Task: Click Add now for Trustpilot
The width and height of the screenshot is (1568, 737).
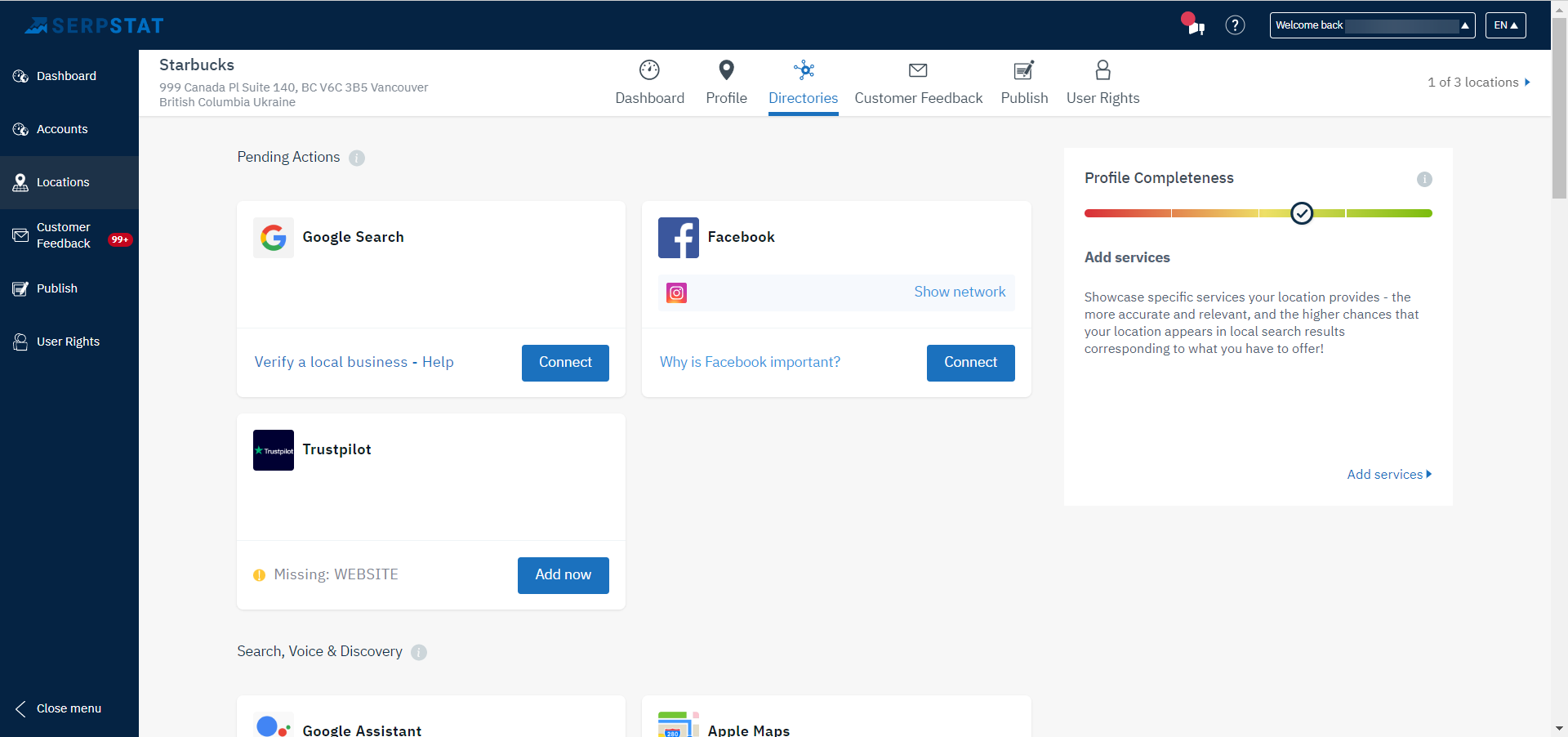Action: tap(563, 575)
